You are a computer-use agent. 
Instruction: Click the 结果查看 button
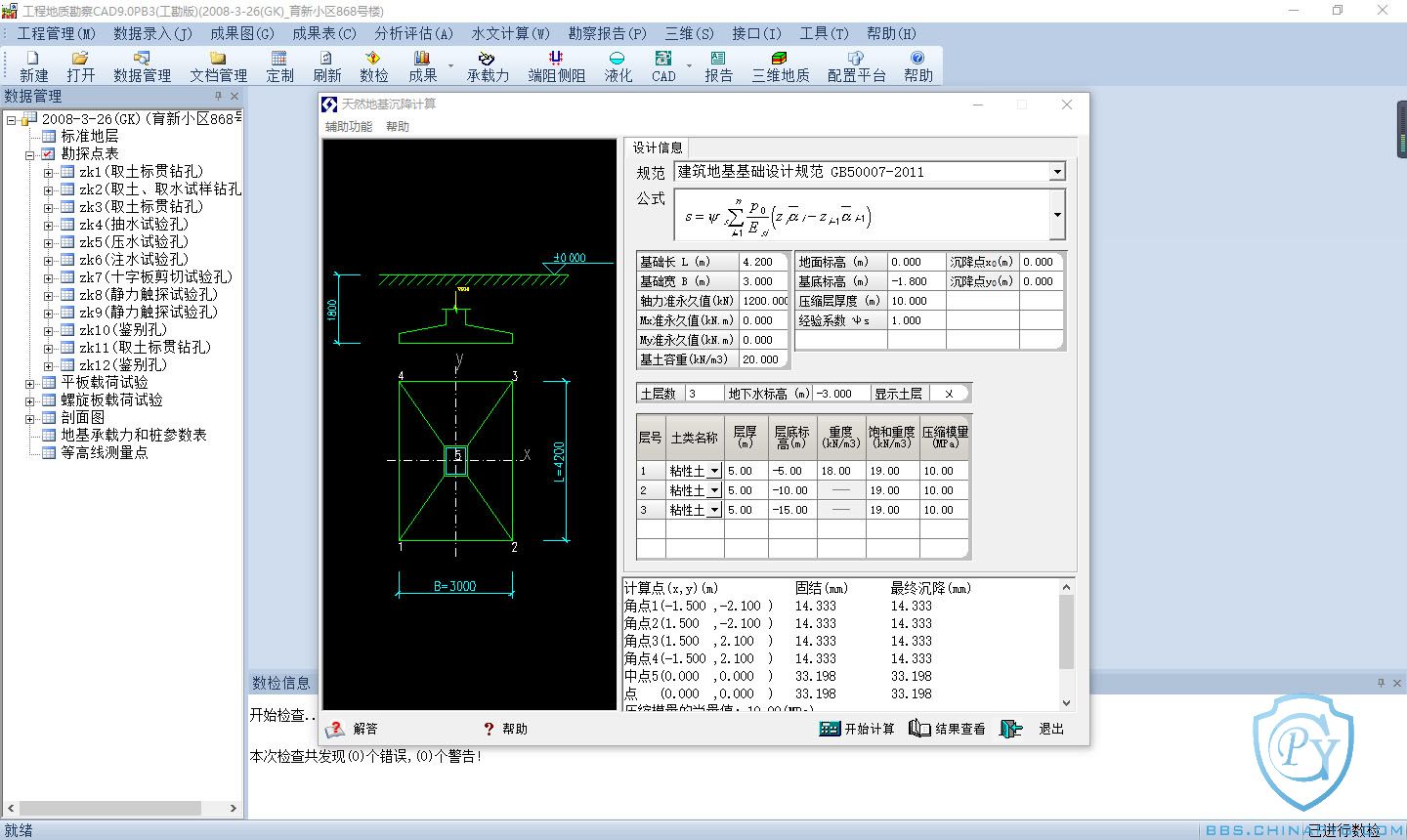pos(947,729)
